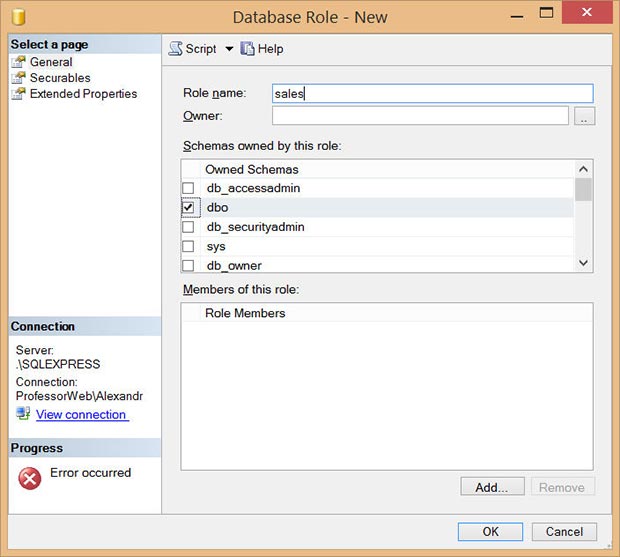Select the 'db_accessadmin' schema row text
This screenshot has height=557, width=620.
[x=253, y=188]
